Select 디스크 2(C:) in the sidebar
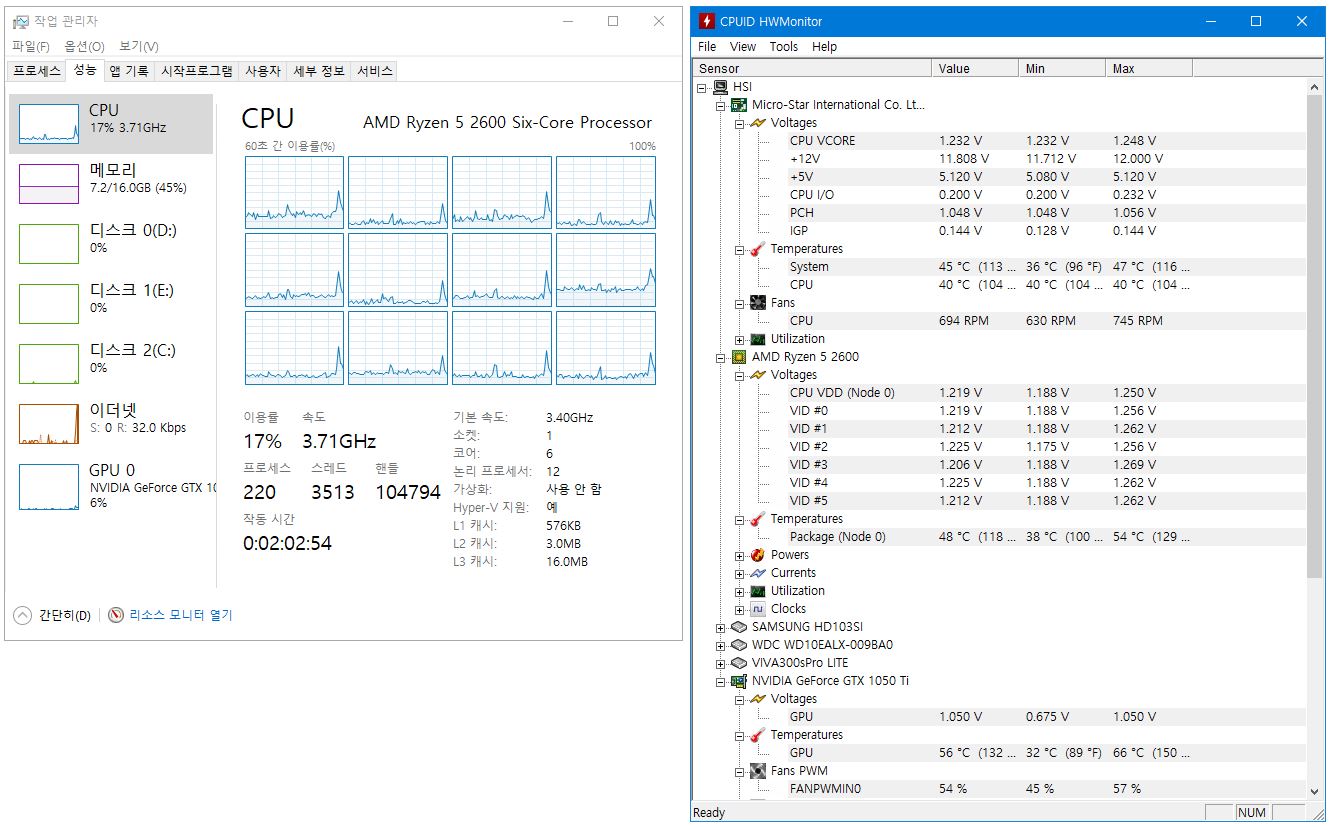This screenshot has height=830, width=1332. point(112,364)
